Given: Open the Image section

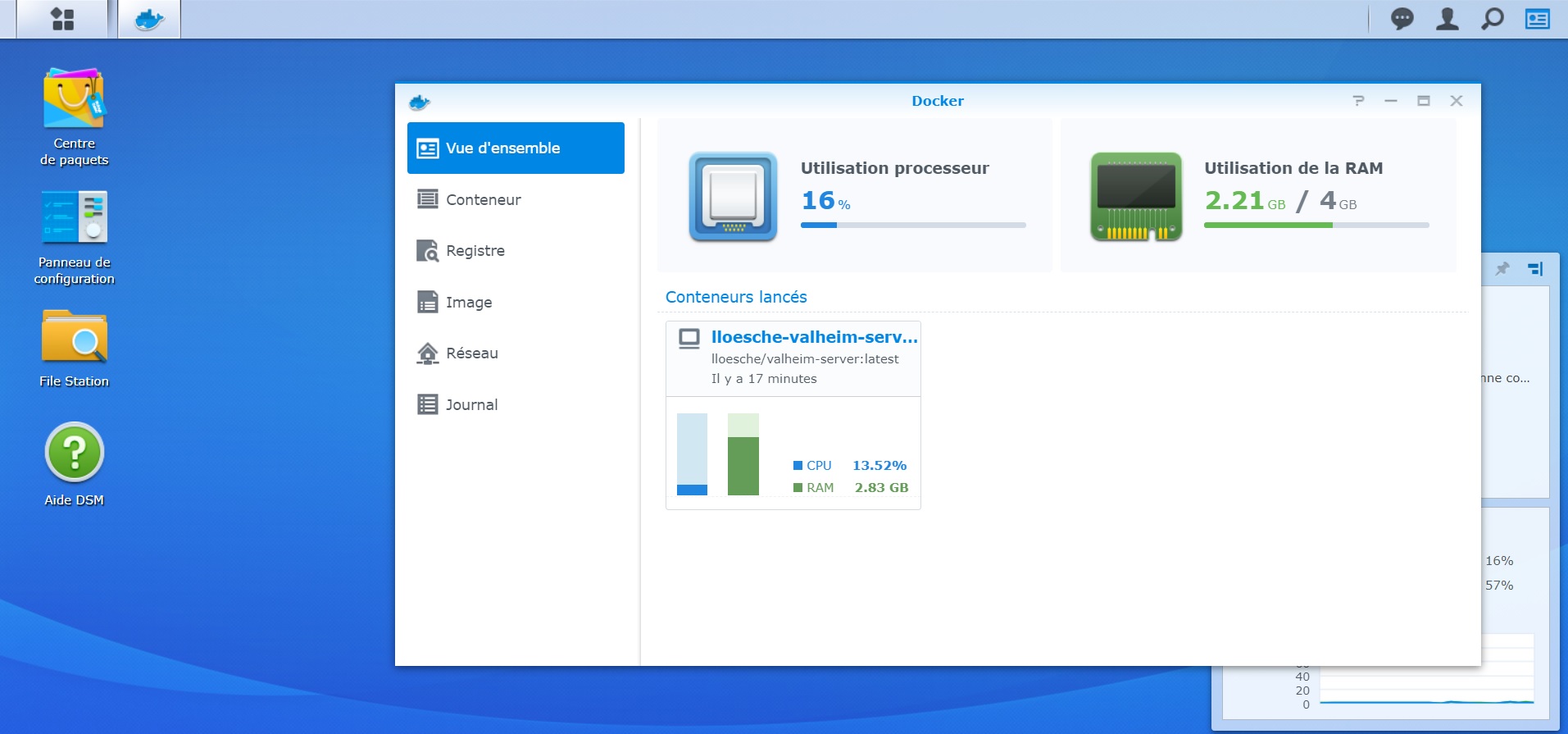Looking at the screenshot, I should [516, 302].
